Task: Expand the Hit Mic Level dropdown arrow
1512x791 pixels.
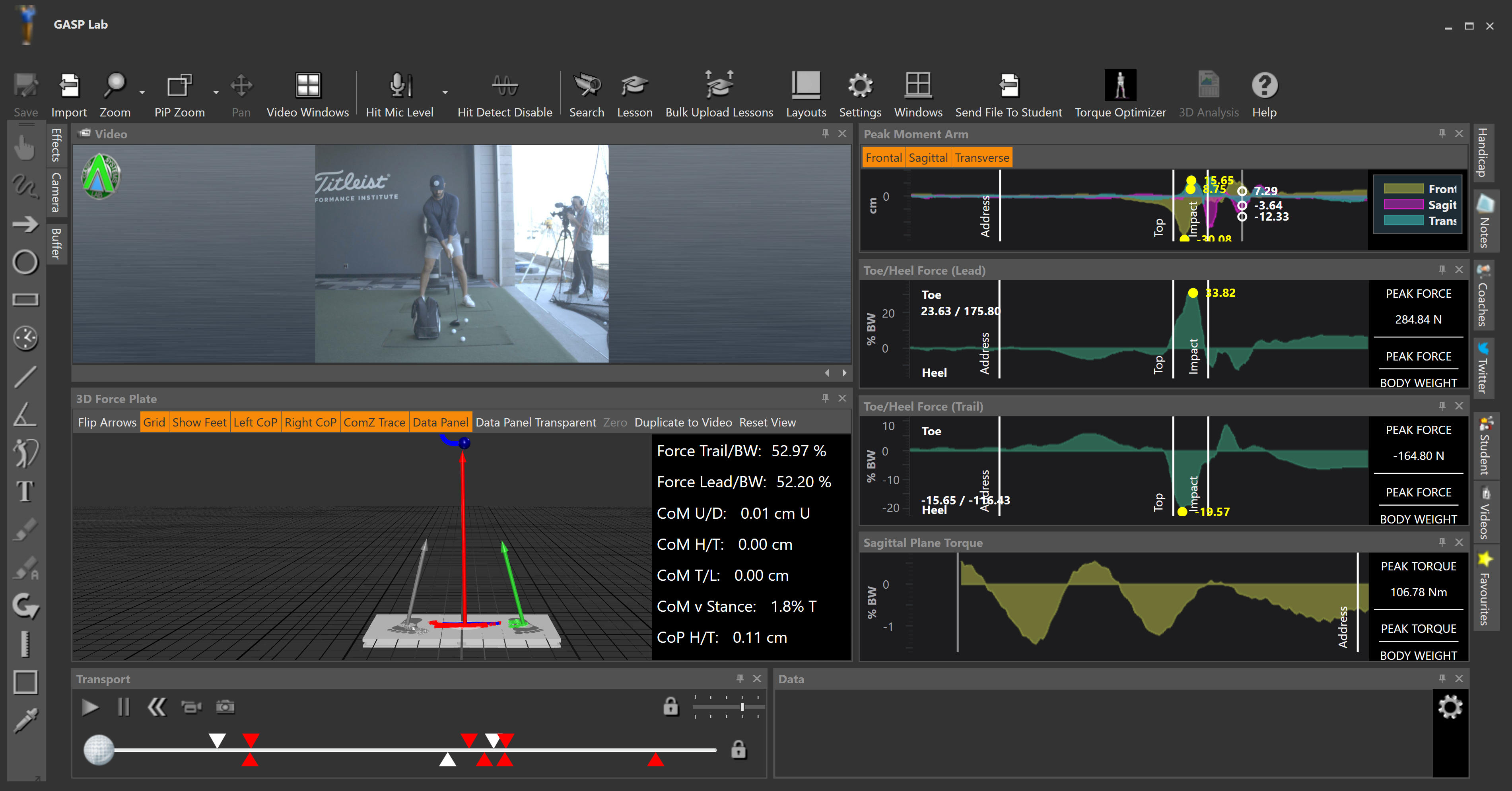Action: point(445,93)
